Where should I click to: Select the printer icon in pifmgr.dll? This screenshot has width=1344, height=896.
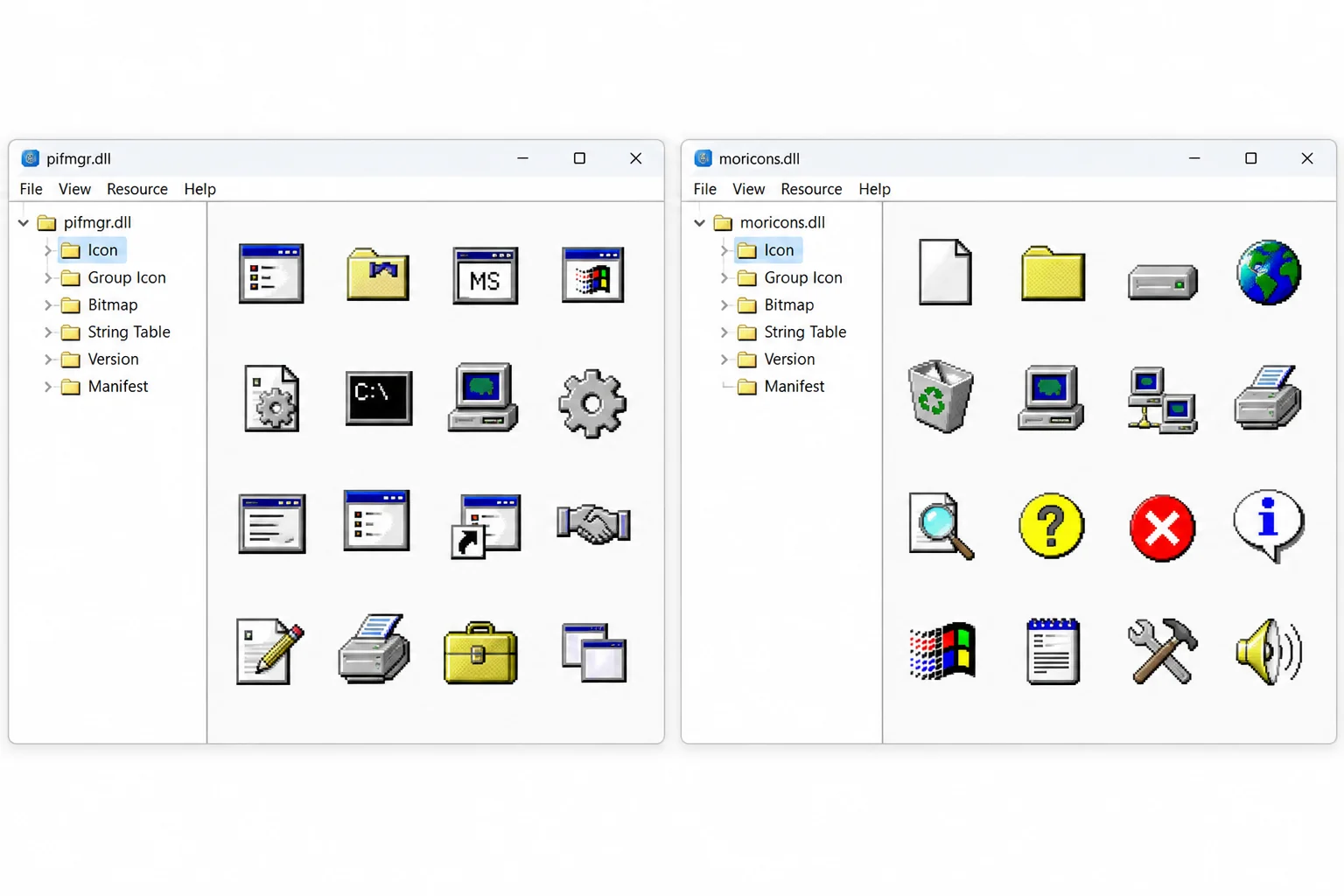click(x=374, y=648)
